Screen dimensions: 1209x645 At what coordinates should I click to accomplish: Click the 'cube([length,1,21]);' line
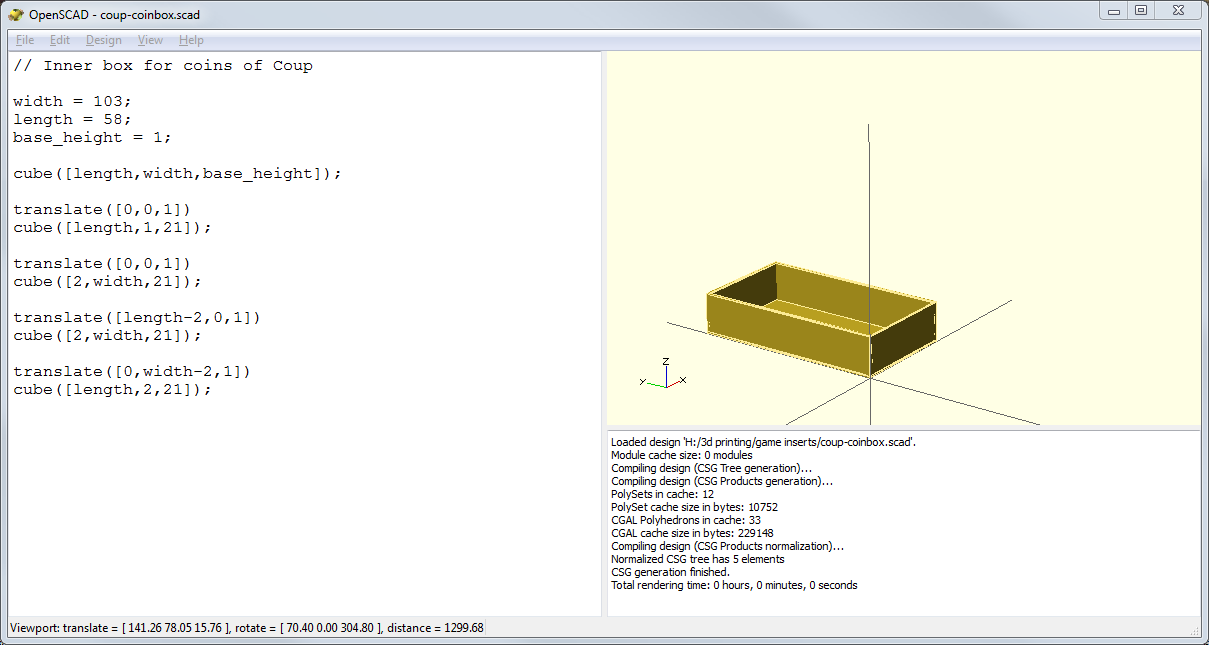coord(112,228)
